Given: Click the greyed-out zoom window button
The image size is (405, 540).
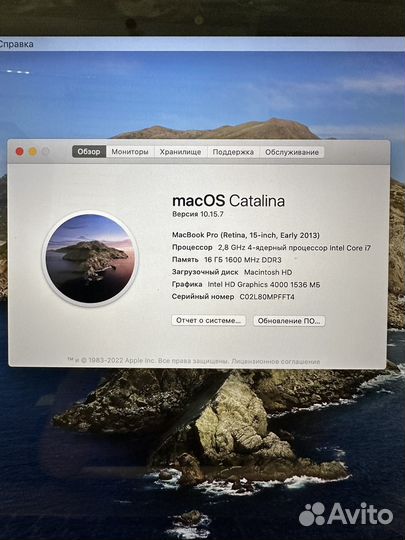Looking at the screenshot, I should tap(45, 152).
